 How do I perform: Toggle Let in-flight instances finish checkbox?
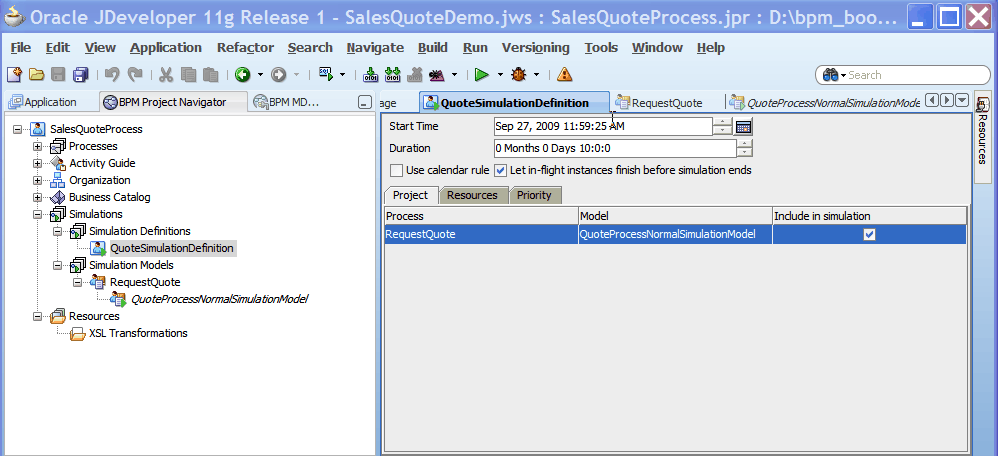pyautogui.click(x=501, y=171)
